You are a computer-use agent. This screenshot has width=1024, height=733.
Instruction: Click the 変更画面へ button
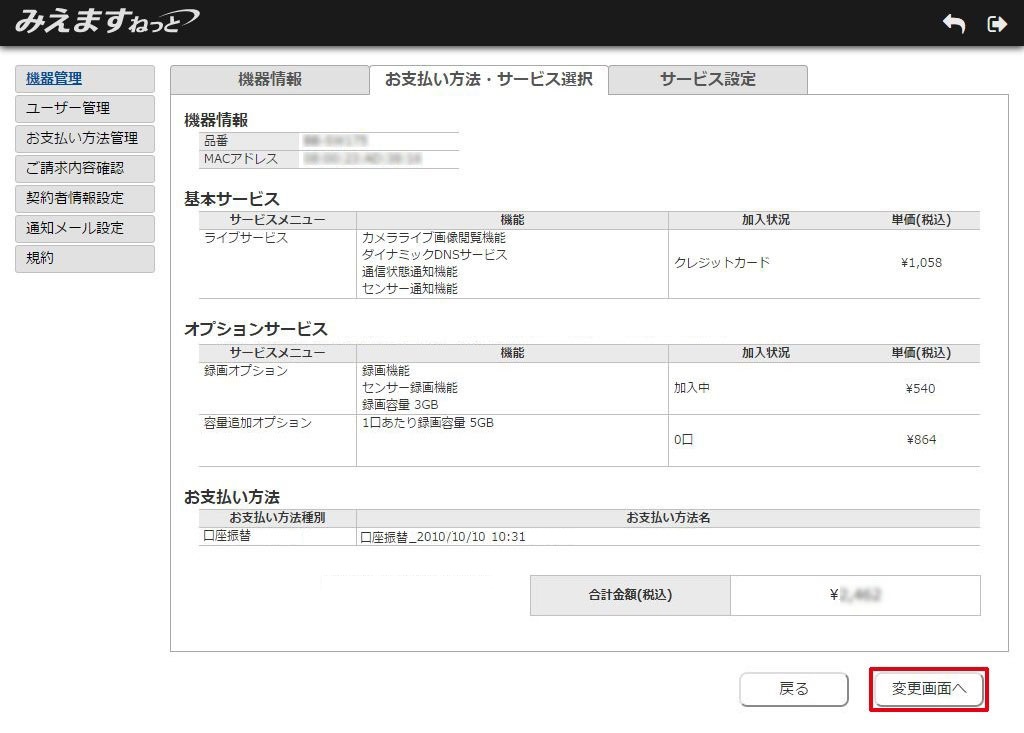(929, 689)
